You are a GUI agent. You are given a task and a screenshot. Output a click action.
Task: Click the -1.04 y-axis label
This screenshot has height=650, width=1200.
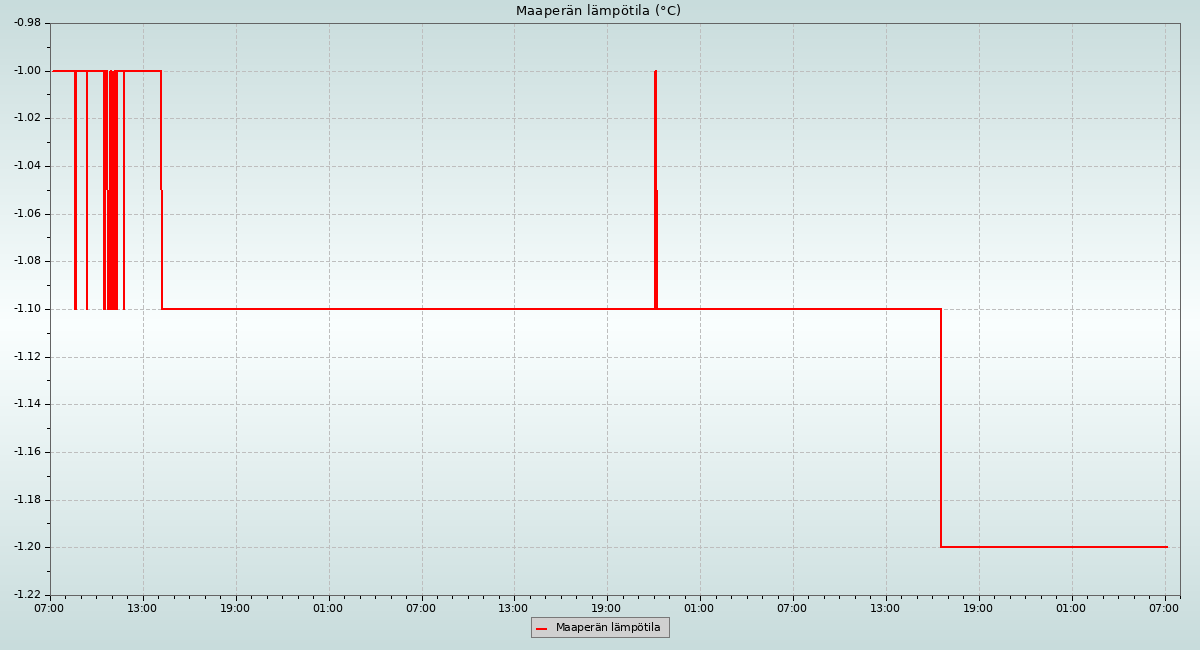tap(27, 166)
